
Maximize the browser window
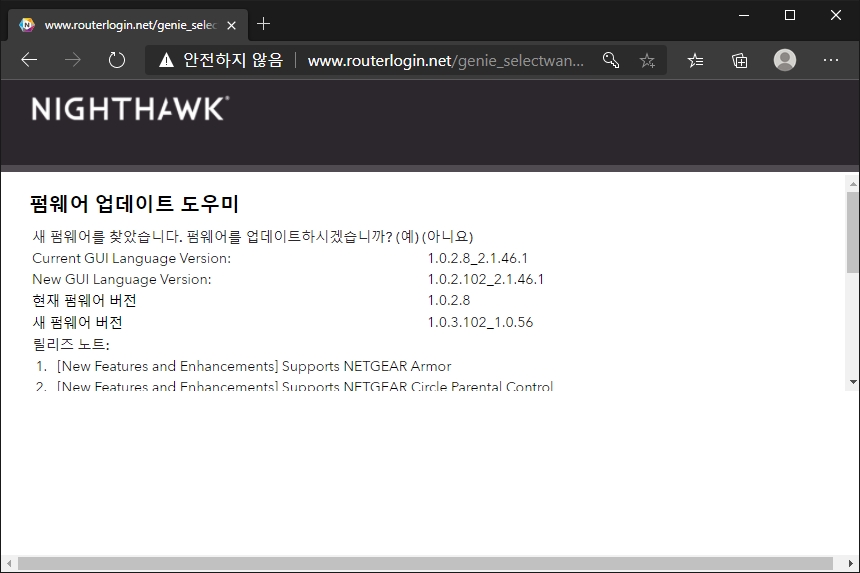[x=790, y=15]
